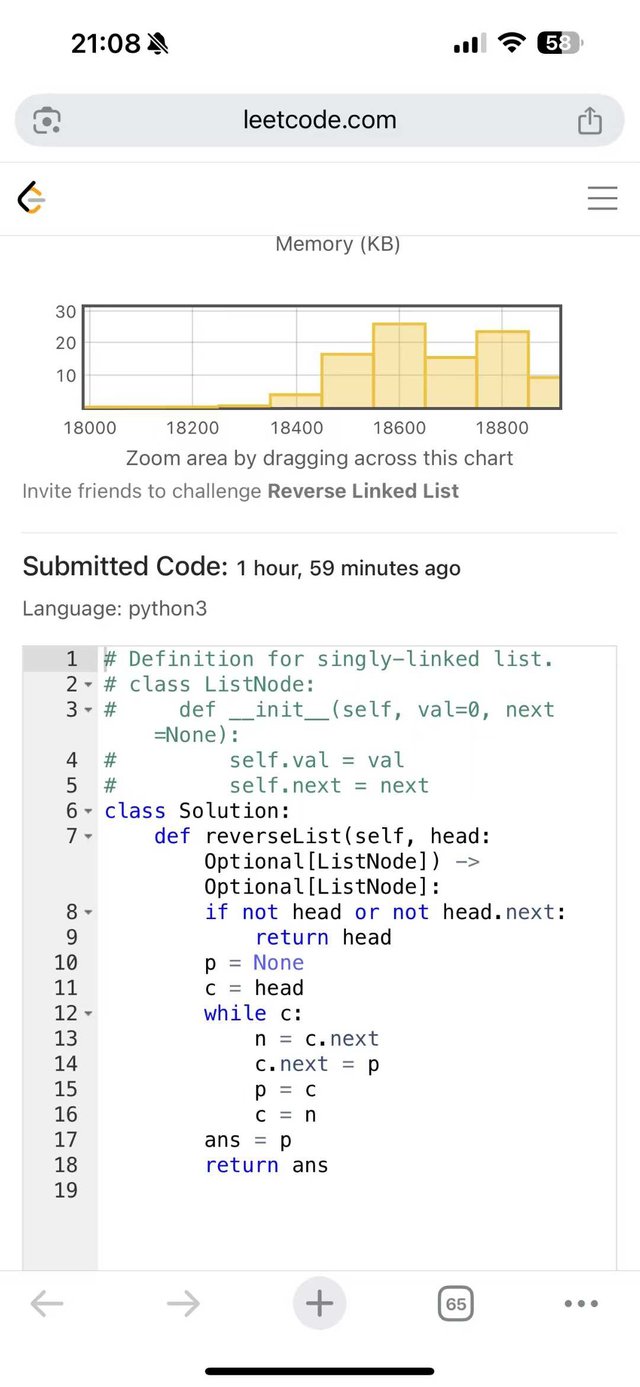Click the 'n = c.next' code line
This screenshot has height=1387, width=640.
tap(317, 1038)
